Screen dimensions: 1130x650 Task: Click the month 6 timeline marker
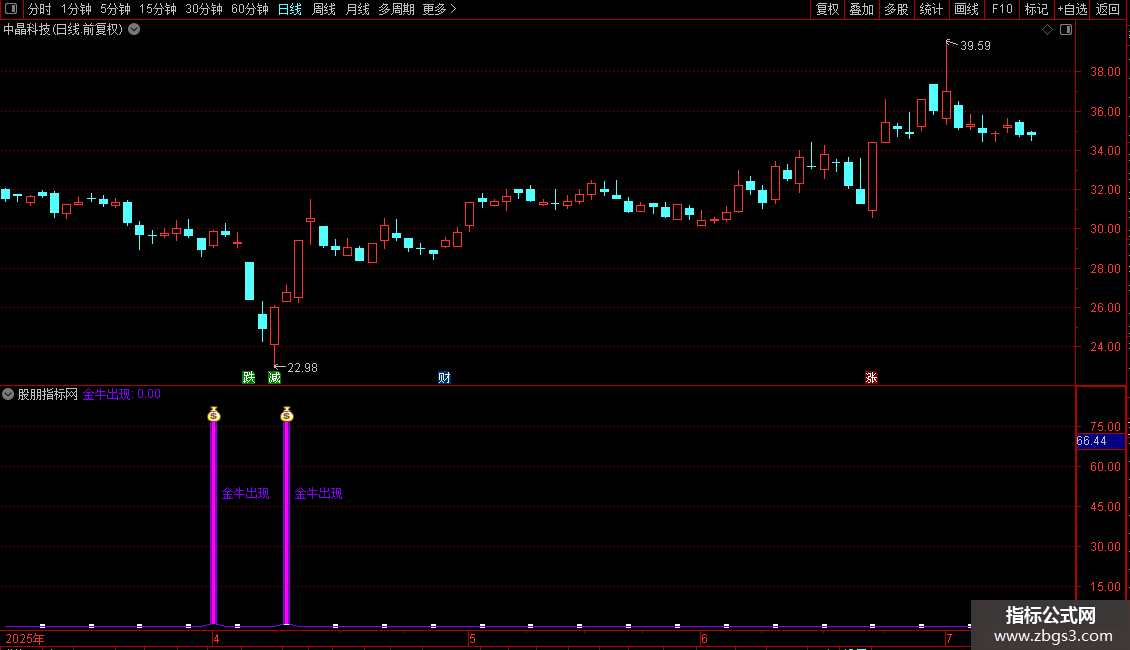click(704, 639)
